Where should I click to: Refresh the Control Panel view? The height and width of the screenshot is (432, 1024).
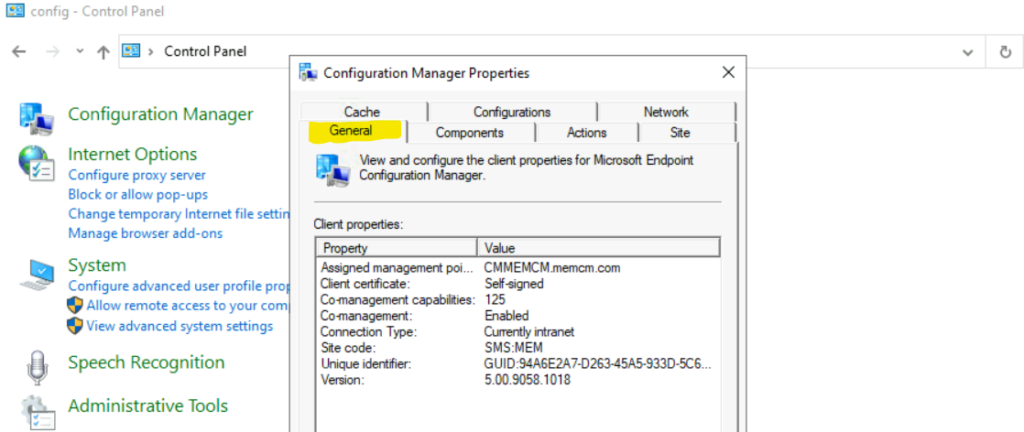1006,52
